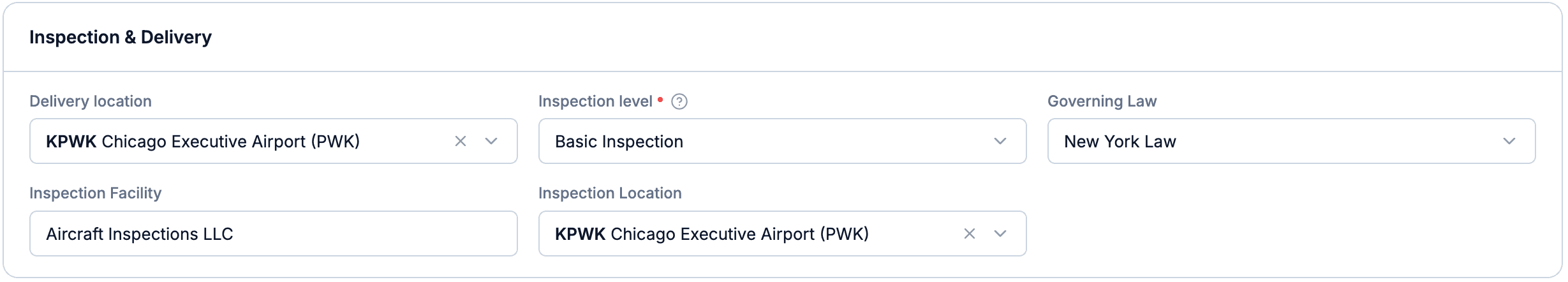Clear the Inspection Location selection

tap(970, 234)
